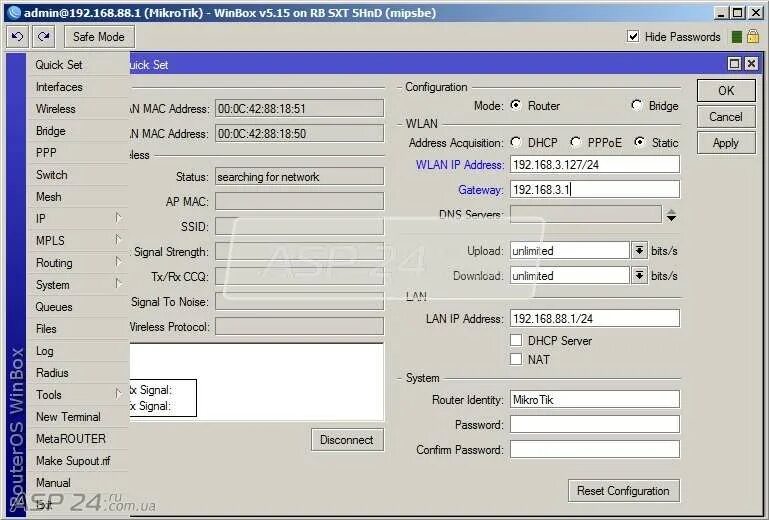Maximize the Quick Set panel window

[734, 64]
